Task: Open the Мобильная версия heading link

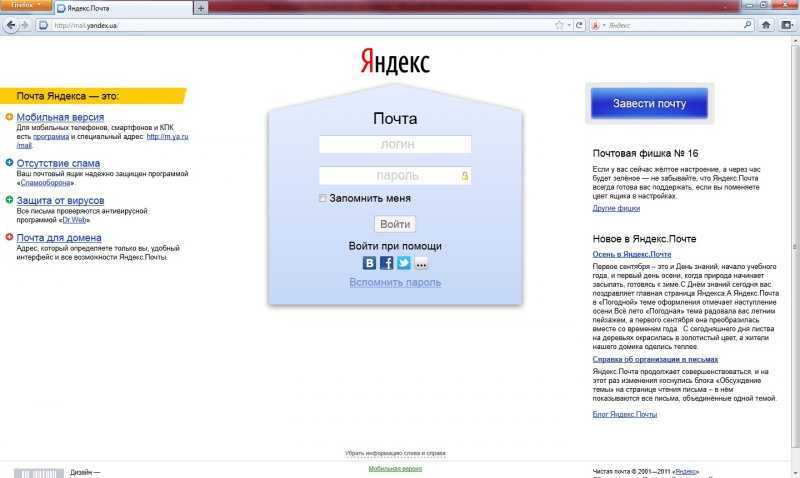Action: 60,117
